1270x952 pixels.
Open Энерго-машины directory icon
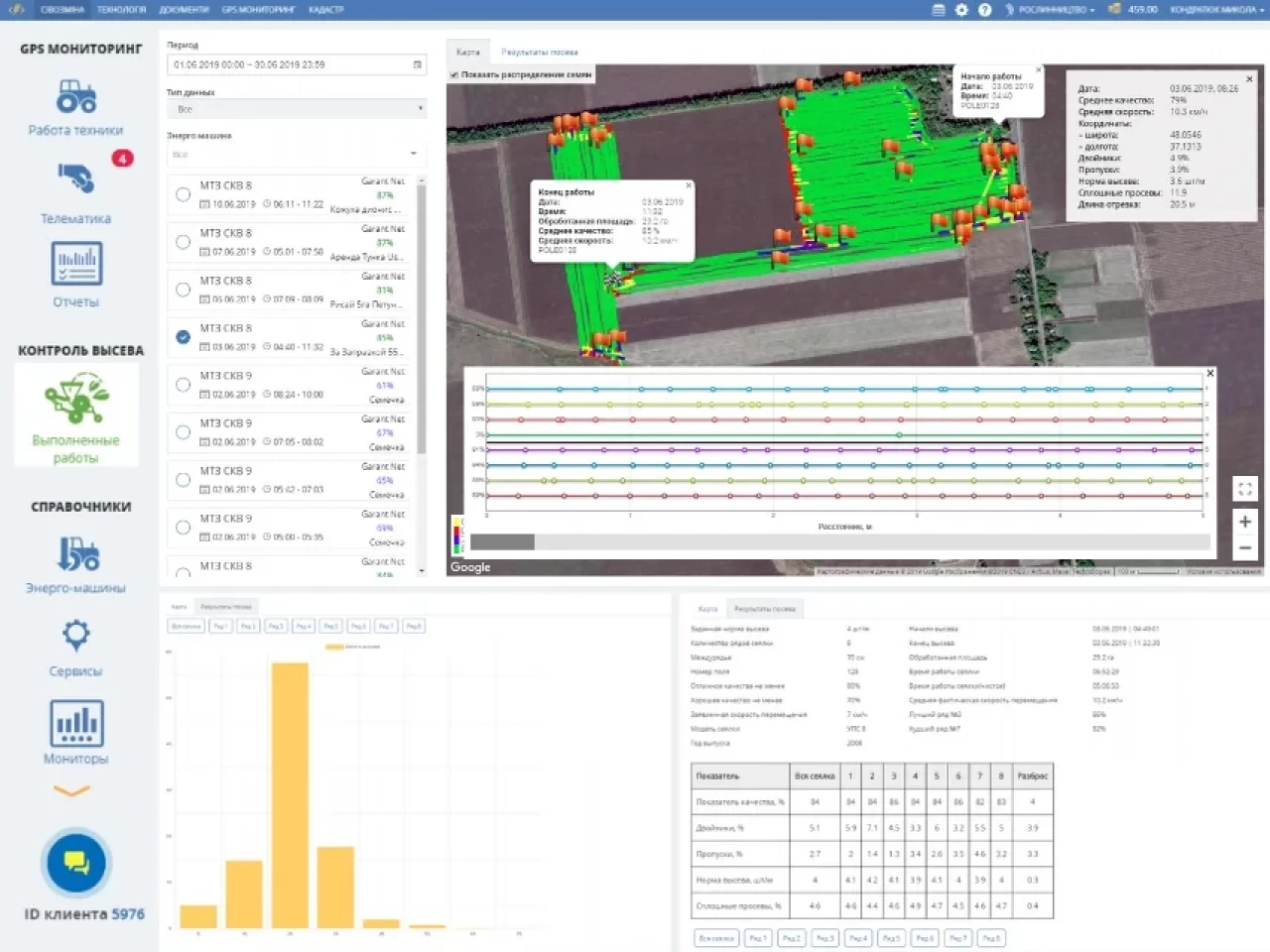(76, 553)
